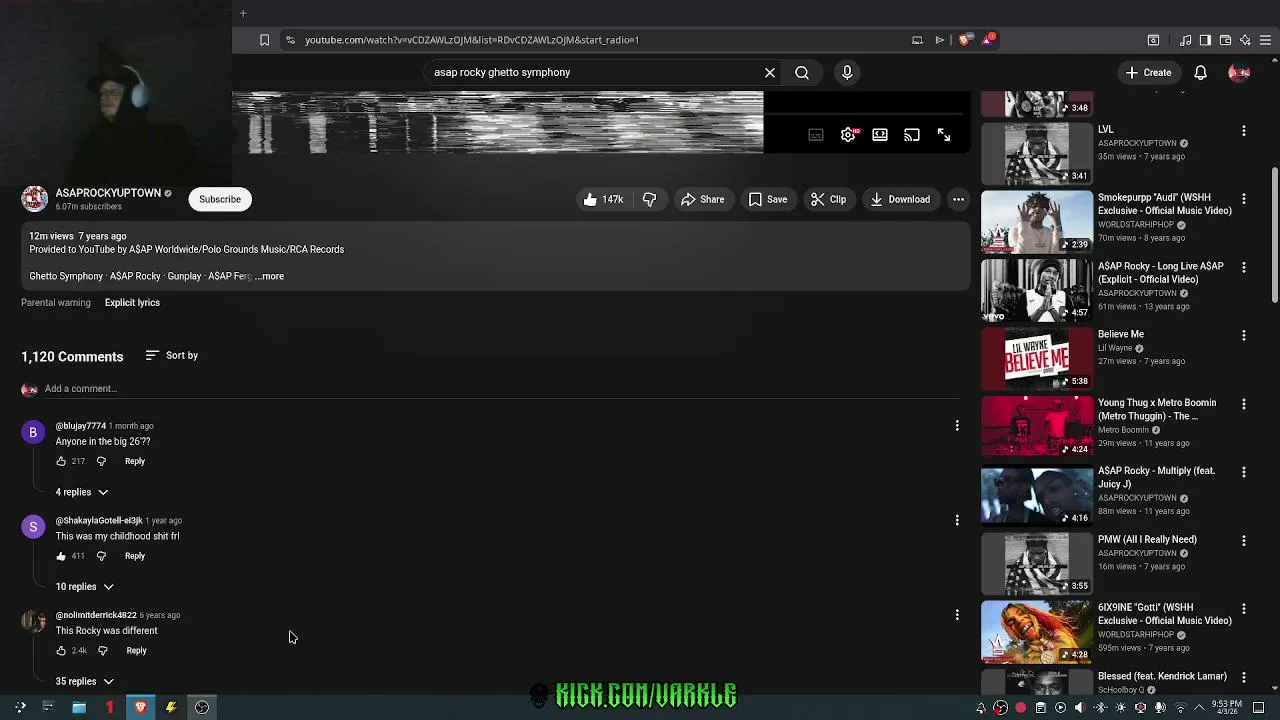Viewport: 1280px width, 720px height.
Task: Open the ASAPROCKYUPTOWN channel avatar
Action: 35,199
